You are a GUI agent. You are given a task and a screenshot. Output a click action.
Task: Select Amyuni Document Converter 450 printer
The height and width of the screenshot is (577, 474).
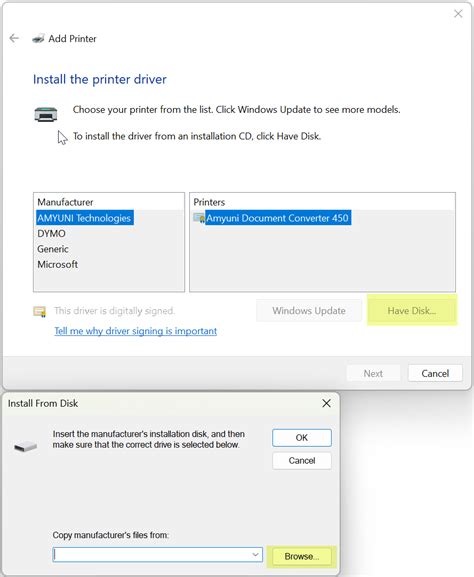click(x=277, y=218)
